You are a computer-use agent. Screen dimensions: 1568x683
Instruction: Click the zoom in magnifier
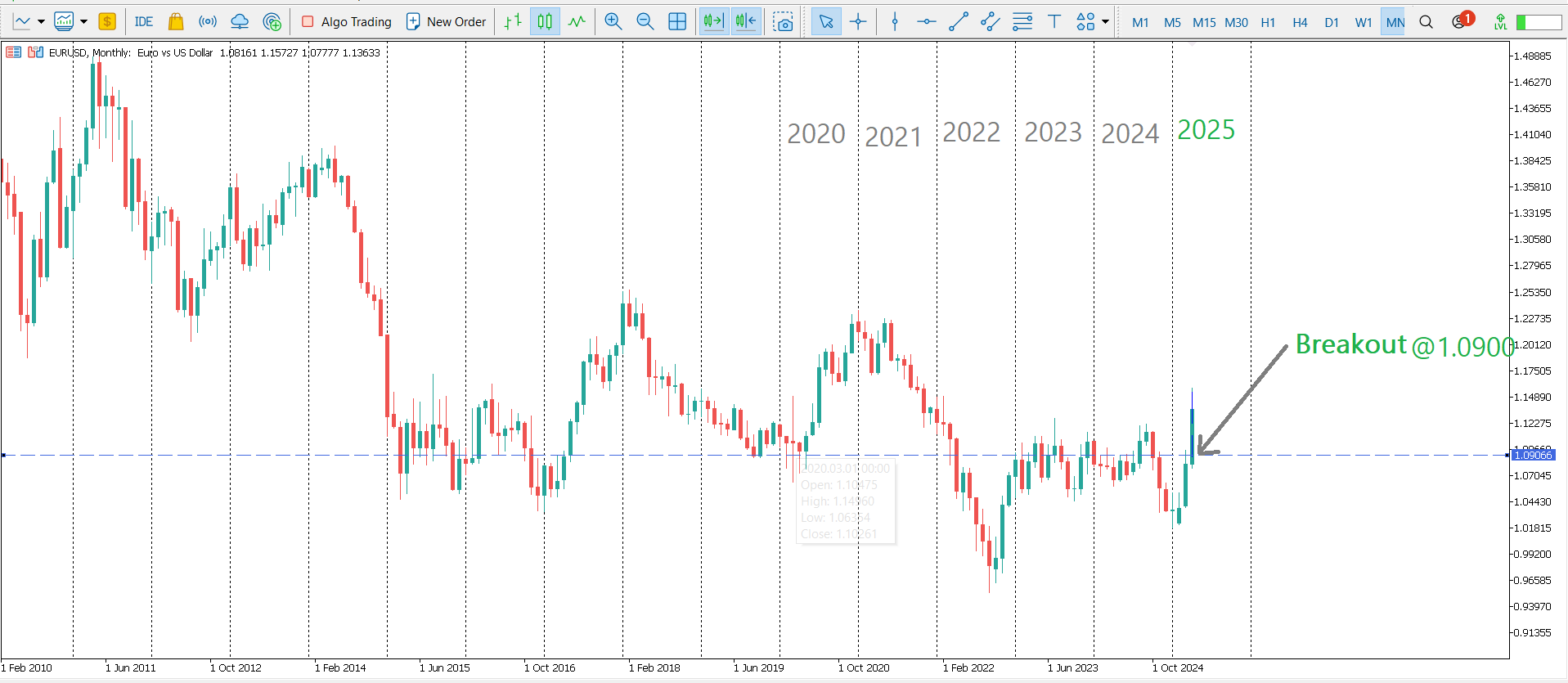[613, 22]
